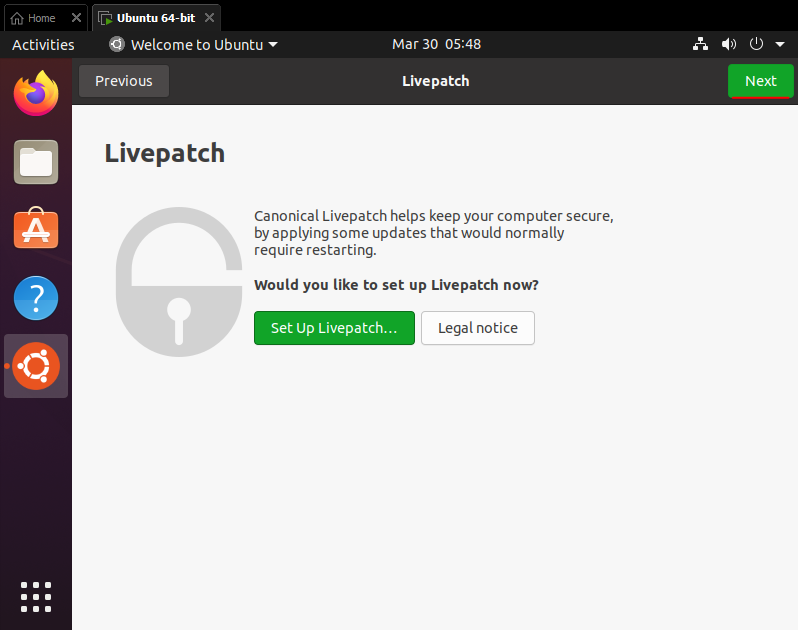Click the network status icon
798x630 pixels.
coord(700,44)
